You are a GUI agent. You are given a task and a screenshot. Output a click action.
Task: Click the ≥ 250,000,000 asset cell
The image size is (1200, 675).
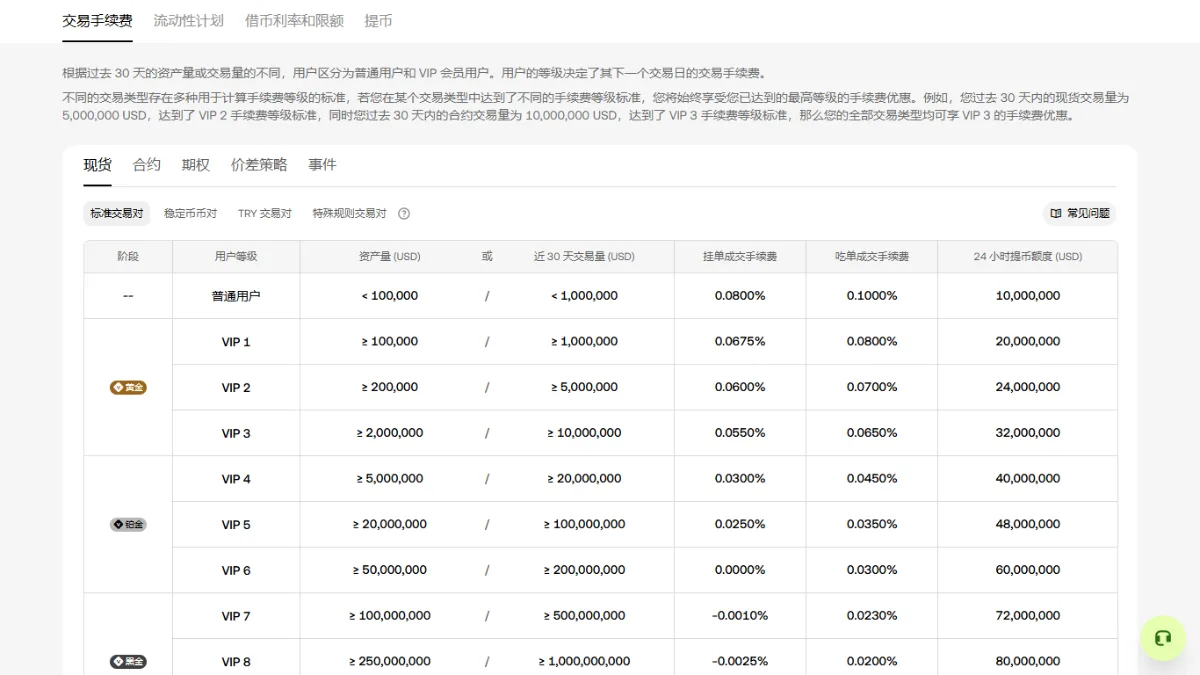pos(390,662)
